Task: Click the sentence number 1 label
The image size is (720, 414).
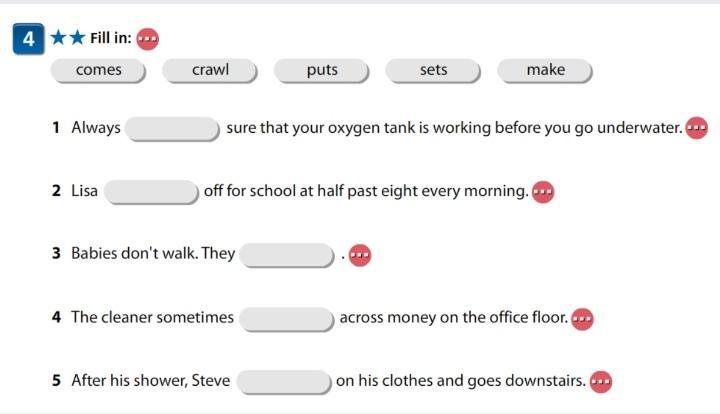Action: [x=57, y=128]
